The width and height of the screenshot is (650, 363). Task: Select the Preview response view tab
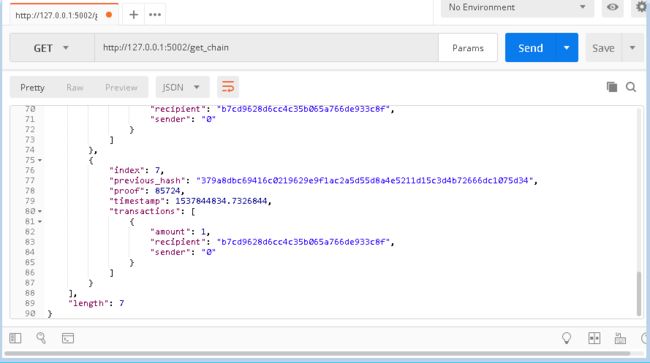point(121,87)
